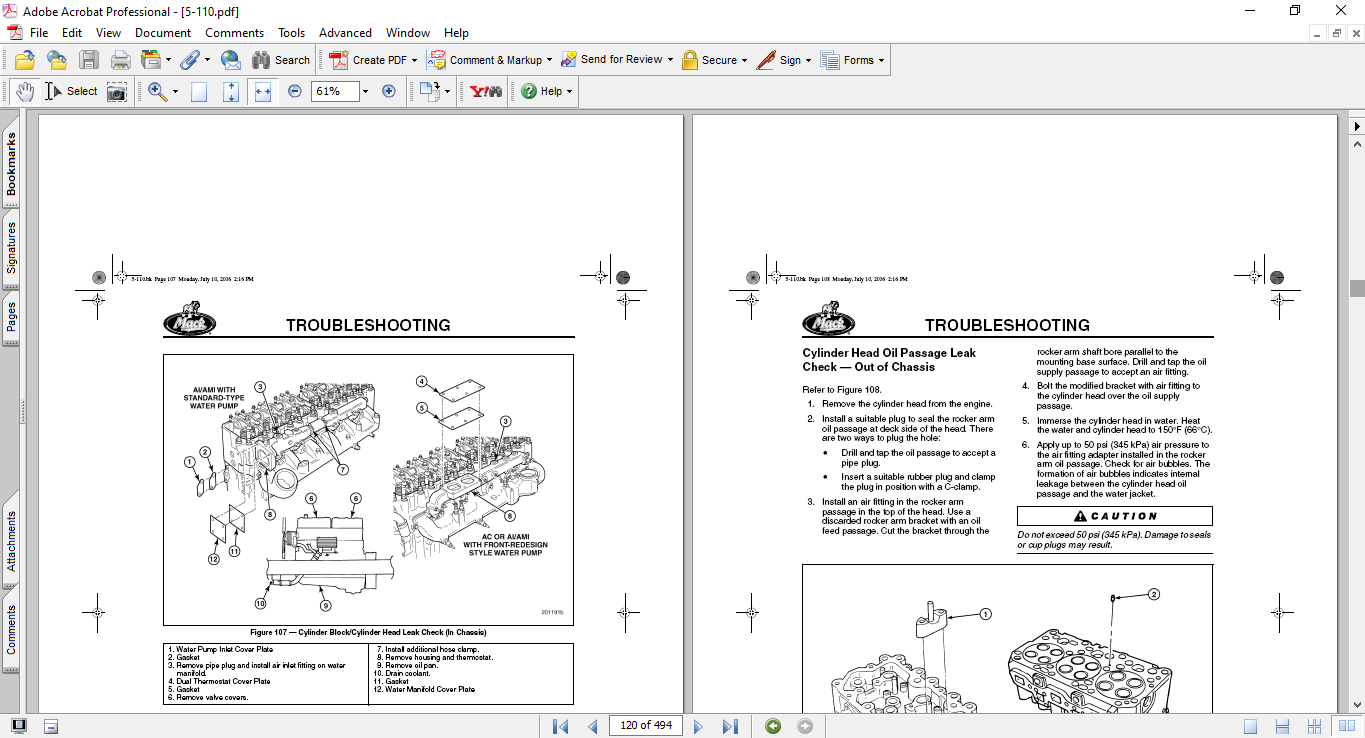Open the Attach file dropdown arrow
1365x738 pixels.
click(x=206, y=60)
